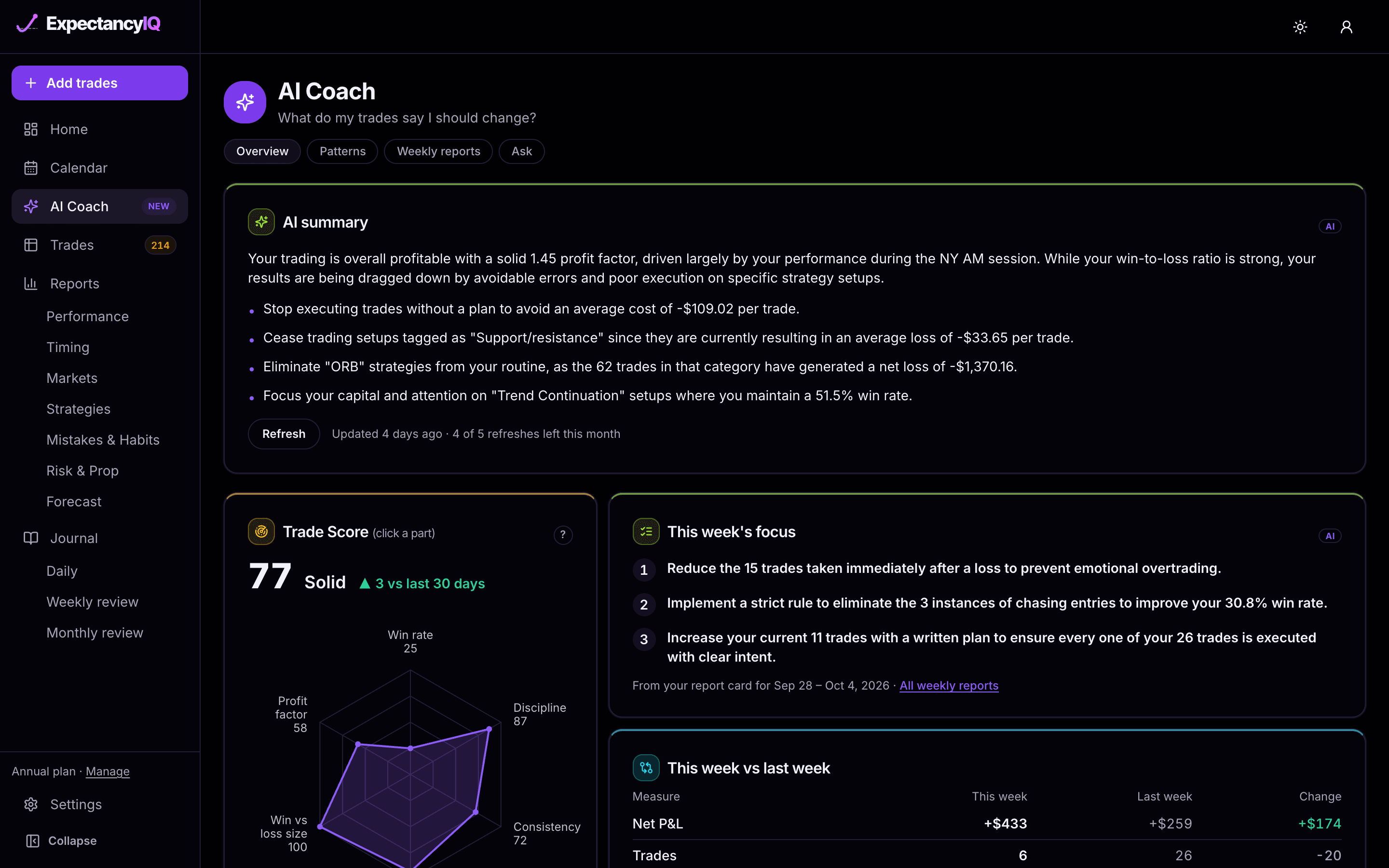1389x868 pixels.
Task: Open Home from the sidebar
Action: tap(100, 129)
